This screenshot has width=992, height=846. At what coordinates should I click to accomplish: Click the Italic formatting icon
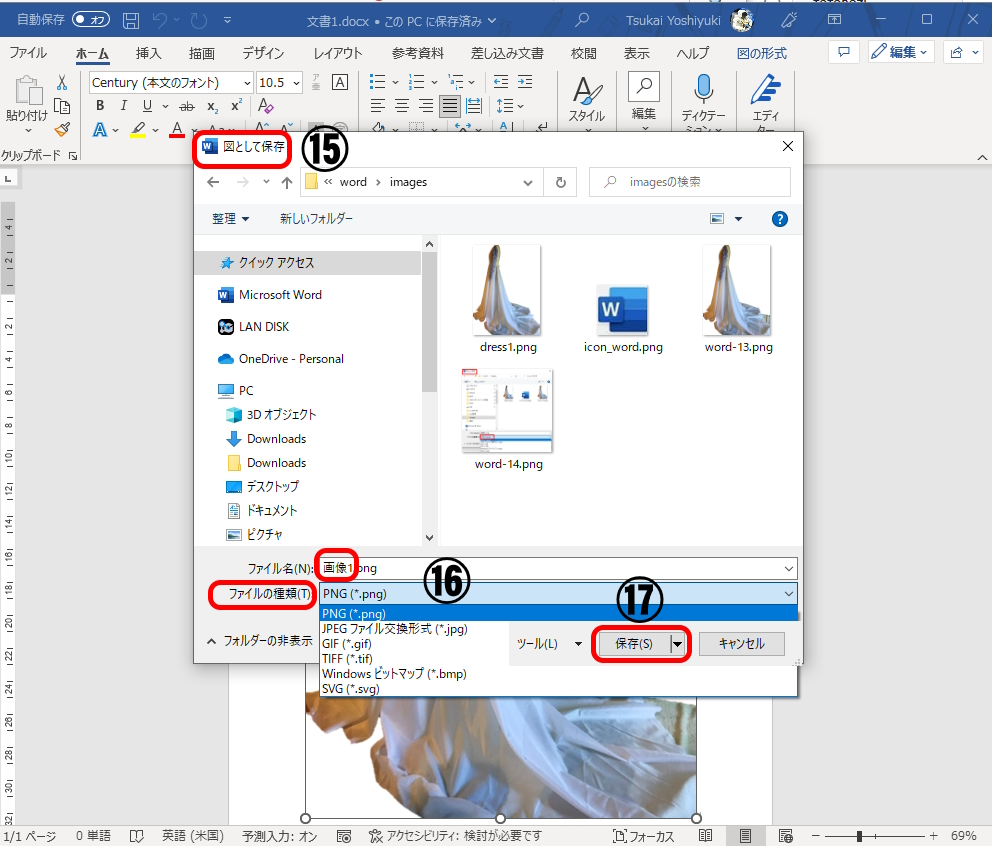[124, 106]
